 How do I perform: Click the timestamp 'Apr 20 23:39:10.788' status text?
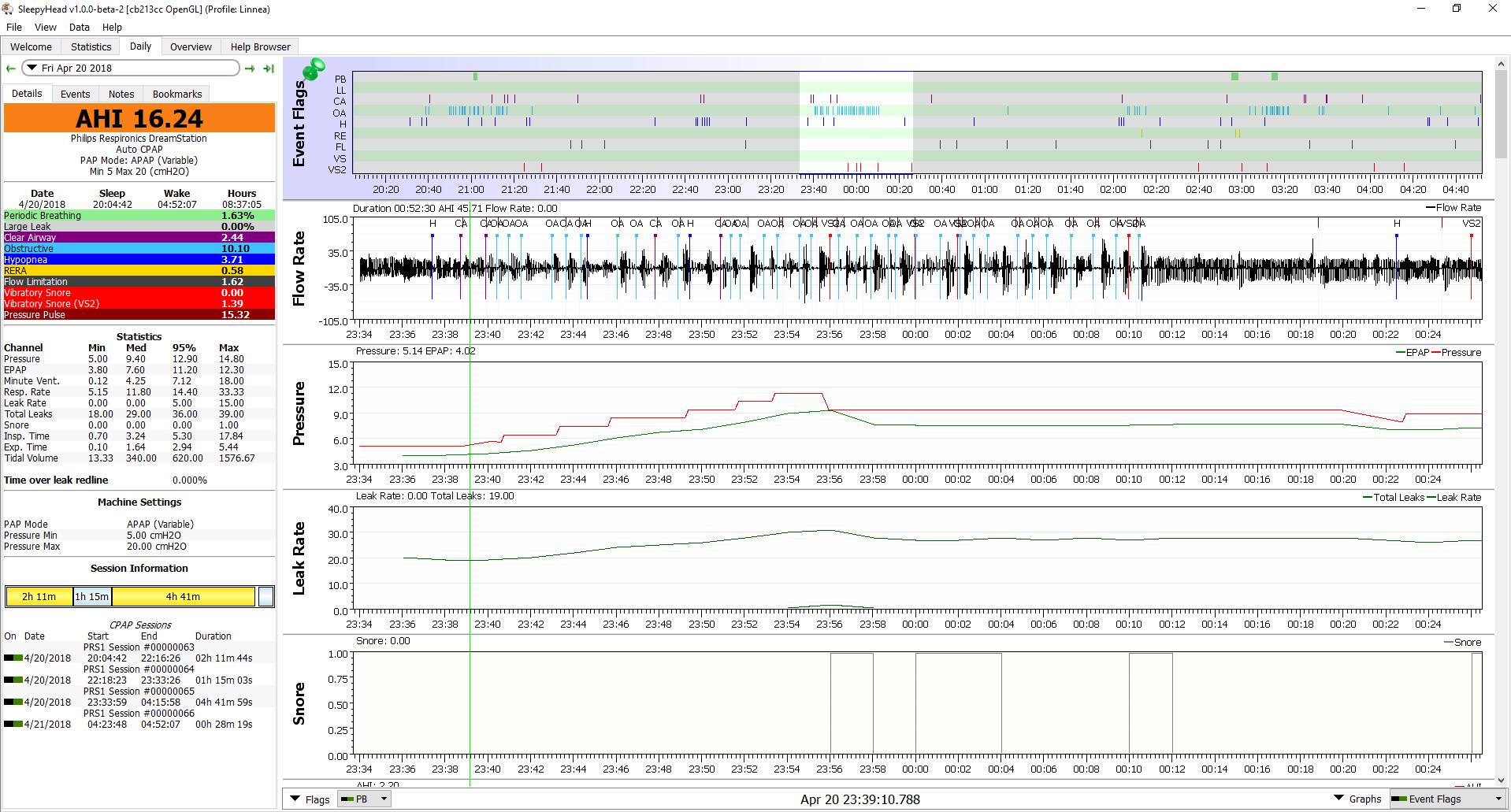[860, 799]
